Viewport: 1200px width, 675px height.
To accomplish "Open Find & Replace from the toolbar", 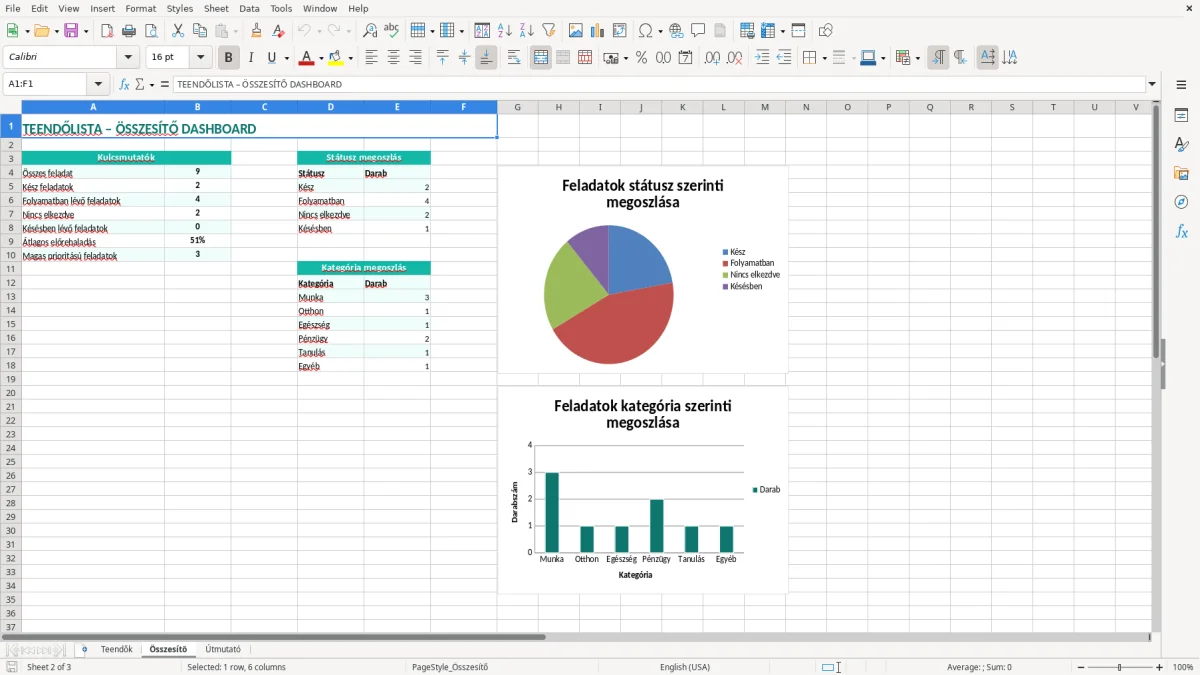I will pos(370,31).
